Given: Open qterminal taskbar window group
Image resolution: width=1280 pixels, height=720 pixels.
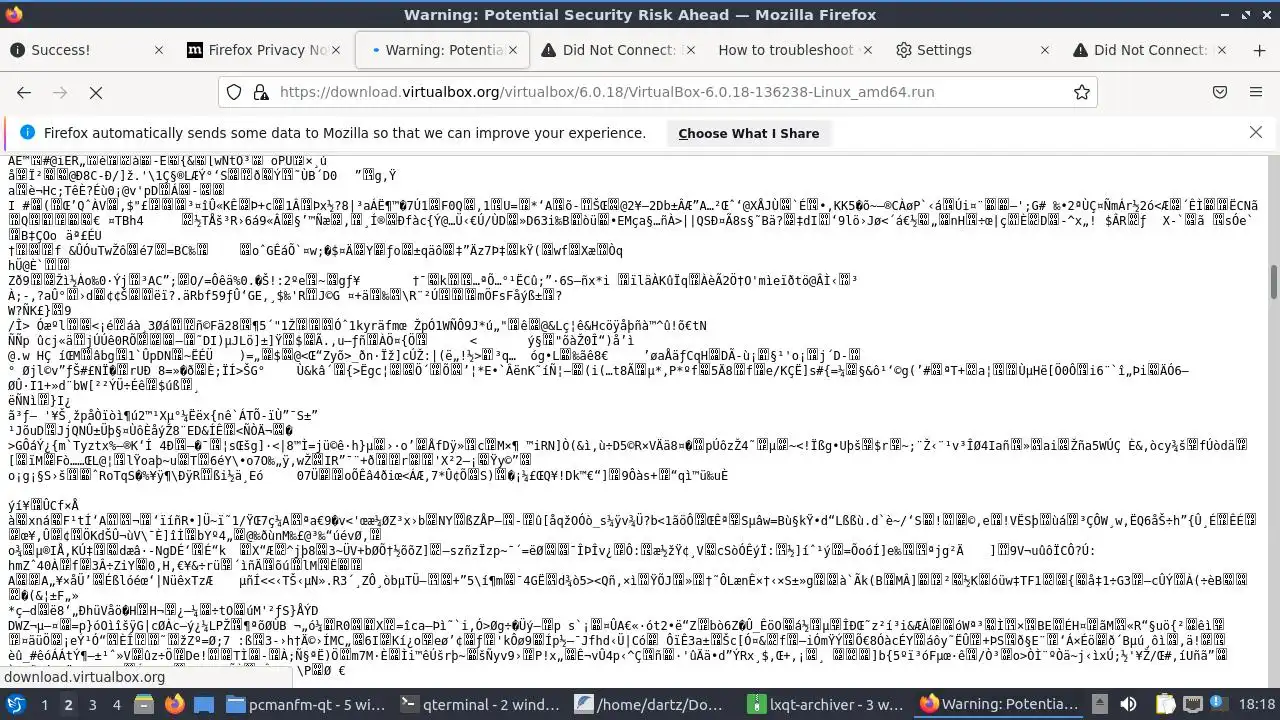Looking at the screenshot, I should click(x=481, y=704).
